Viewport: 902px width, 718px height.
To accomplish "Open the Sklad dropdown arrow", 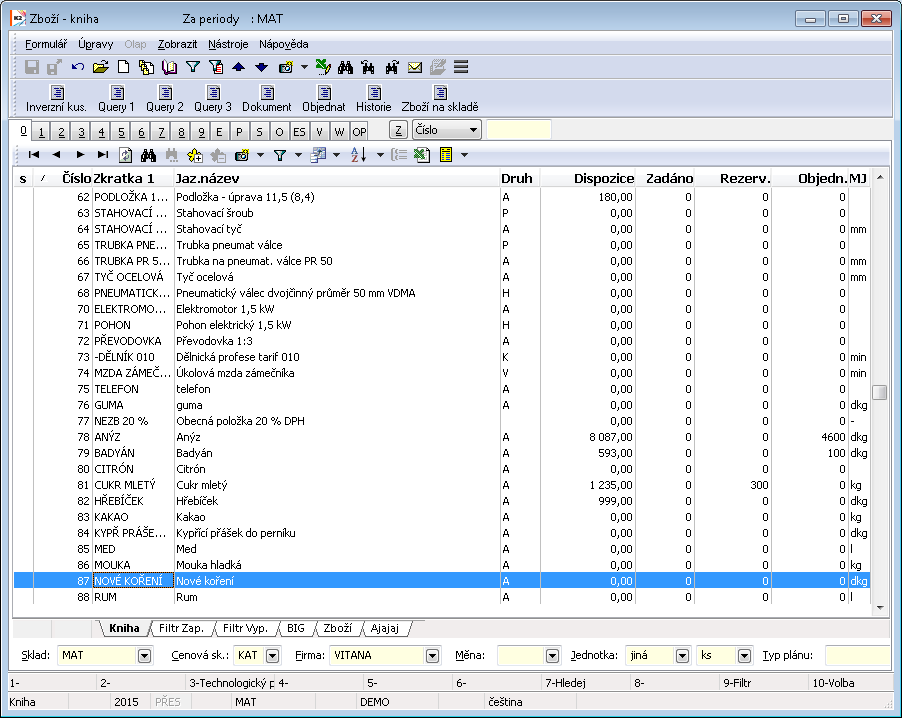I will point(144,655).
